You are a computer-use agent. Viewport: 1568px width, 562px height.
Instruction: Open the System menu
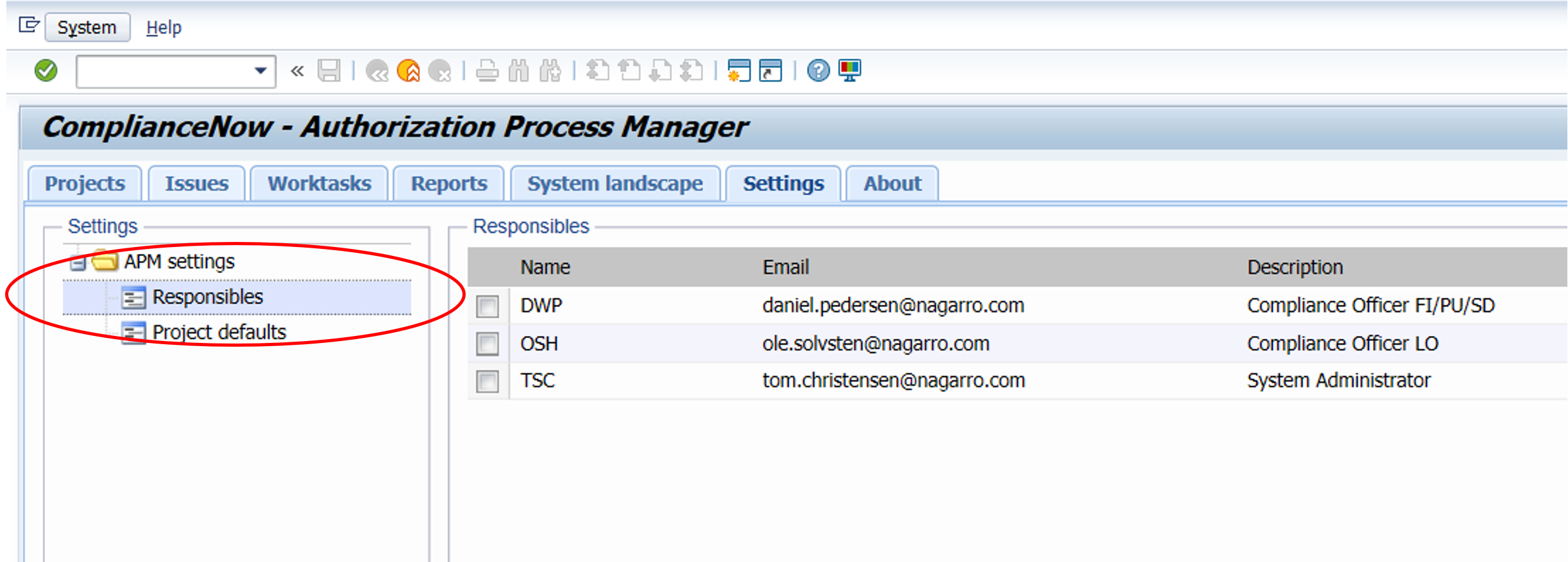pos(87,27)
